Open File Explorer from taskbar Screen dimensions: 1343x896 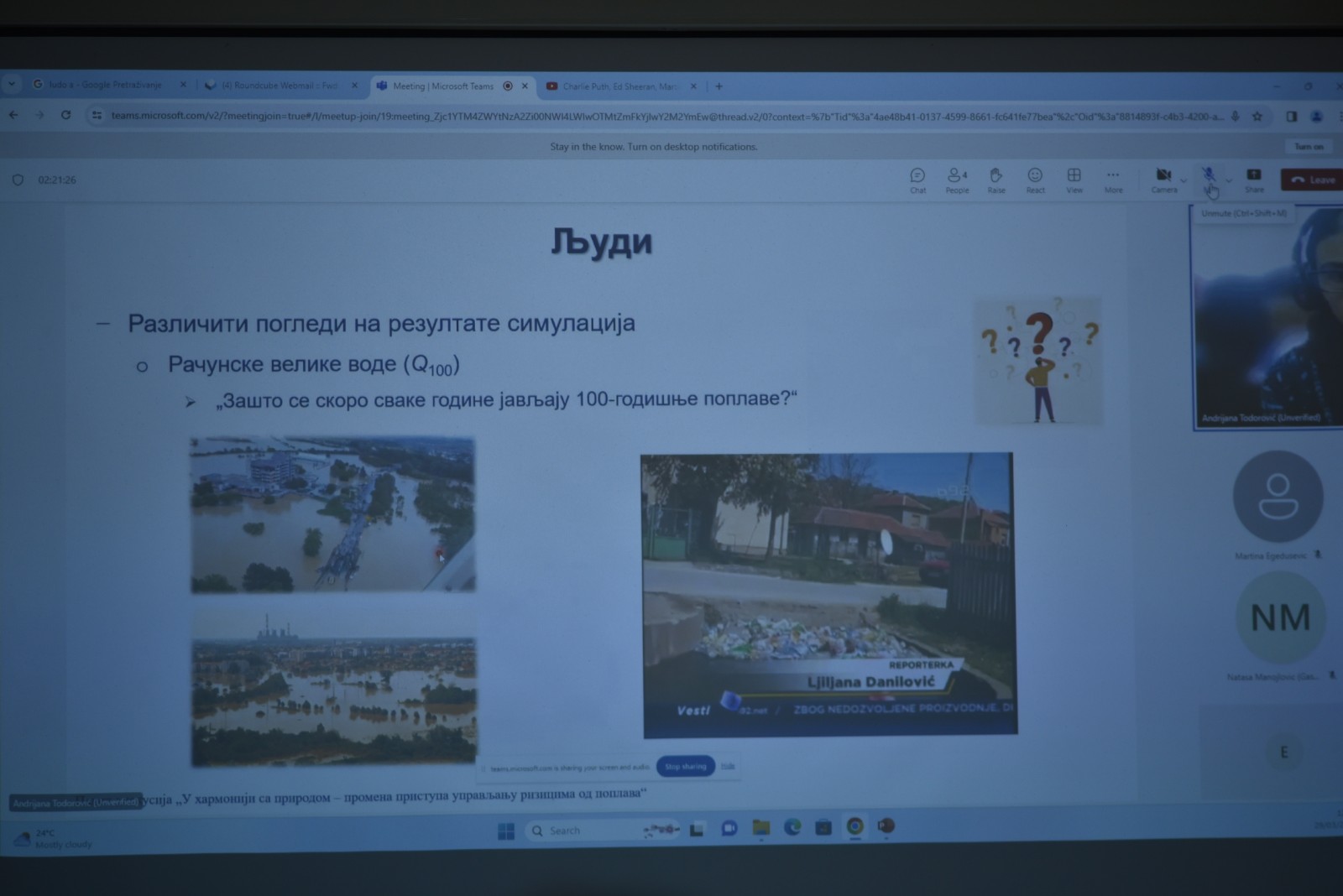pos(760,828)
